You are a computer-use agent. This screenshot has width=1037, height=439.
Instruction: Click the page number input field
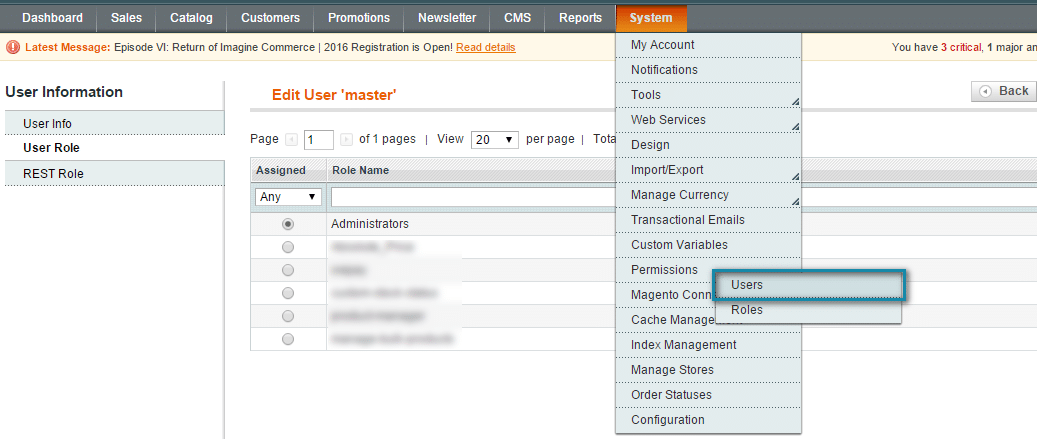tap(319, 140)
